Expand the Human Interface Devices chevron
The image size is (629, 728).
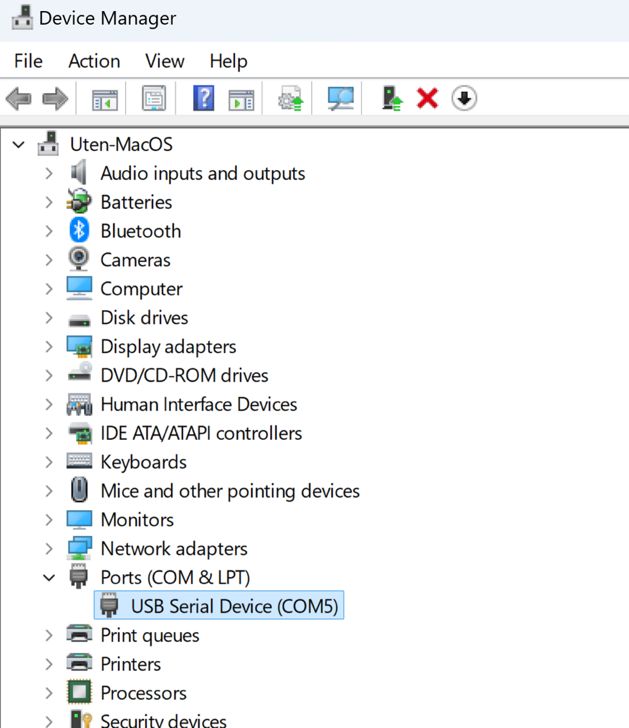[x=49, y=404]
